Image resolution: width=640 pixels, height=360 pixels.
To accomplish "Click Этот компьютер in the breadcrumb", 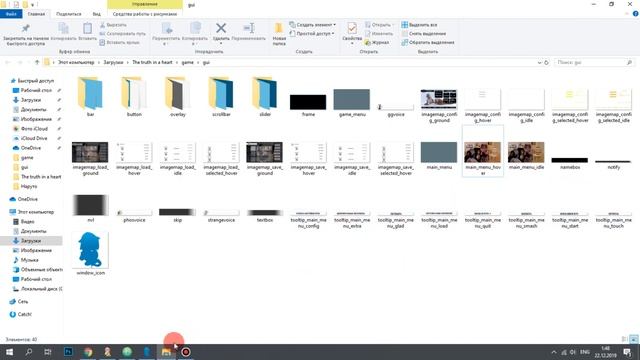I will click(x=76, y=62).
